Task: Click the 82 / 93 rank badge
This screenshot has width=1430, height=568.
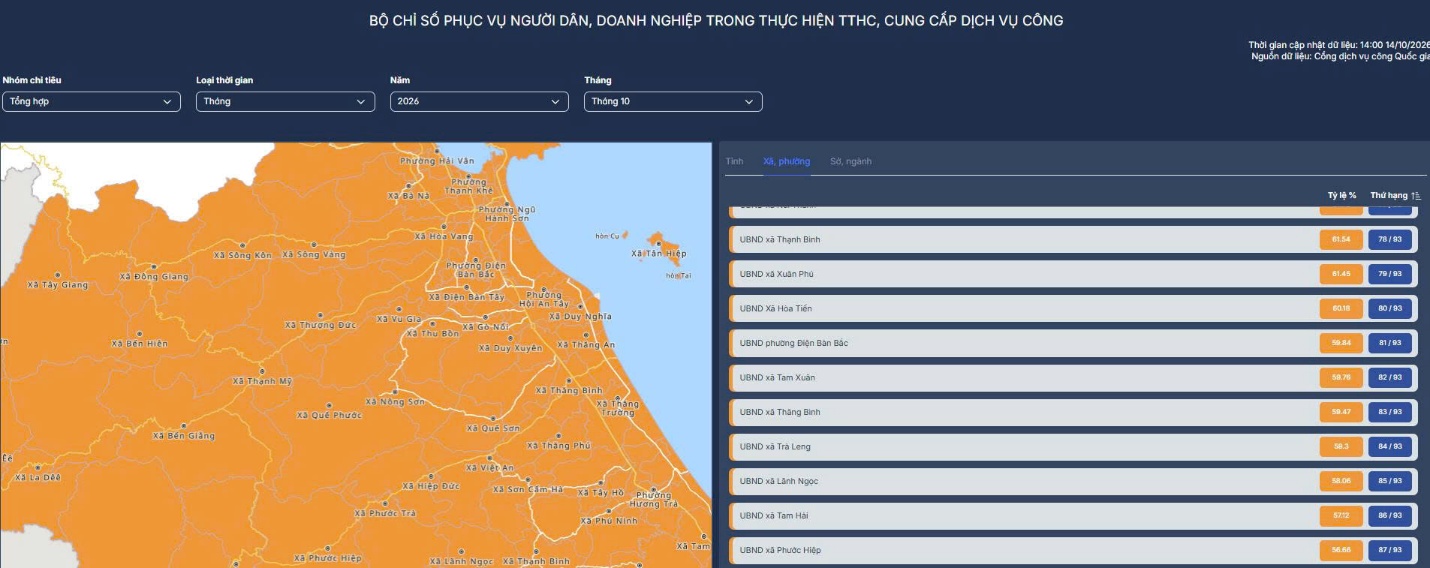Action: (x=1390, y=378)
